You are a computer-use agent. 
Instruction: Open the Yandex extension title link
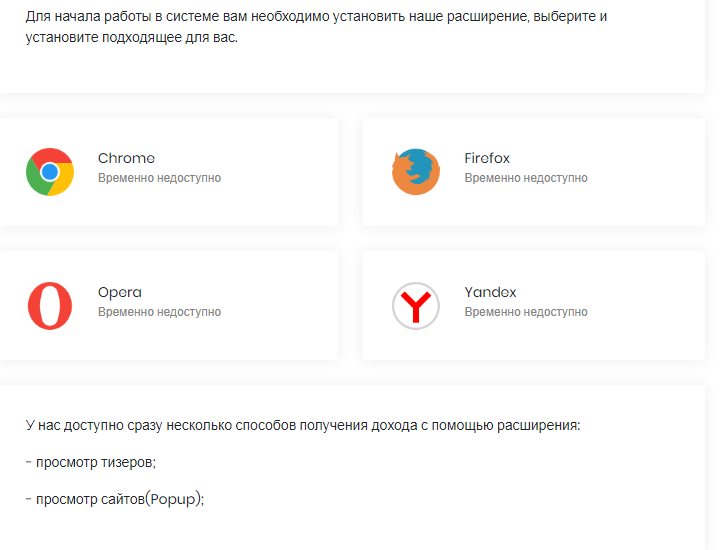click(490, 292)
